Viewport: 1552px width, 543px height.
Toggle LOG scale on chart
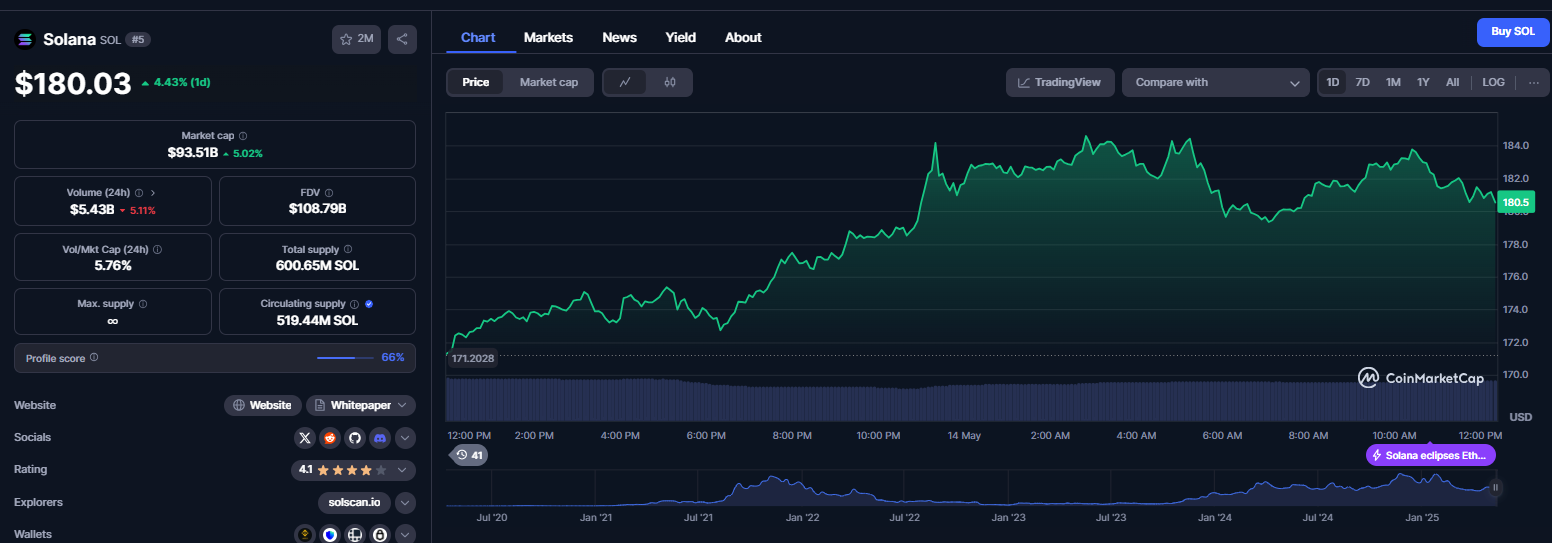[1493, 82]
